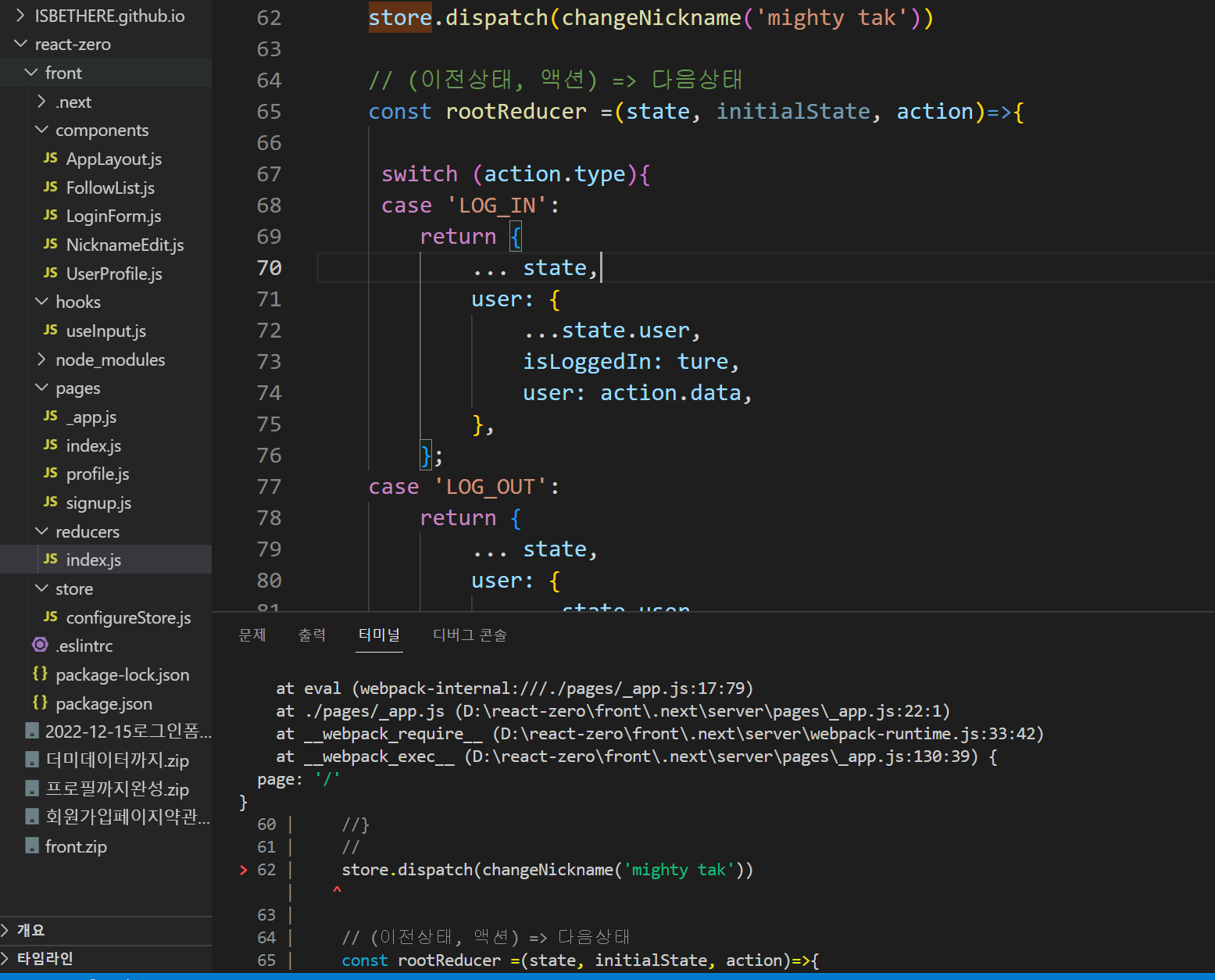Switch to the 출력 output tab
Screen dimensions: 1215x980
point(312,635)
